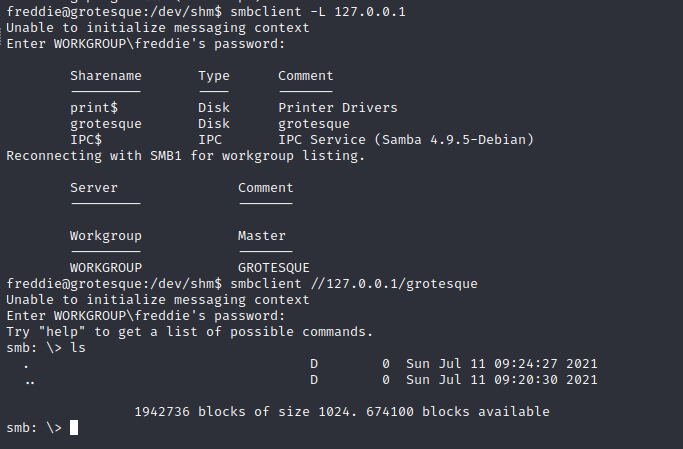Viewport: 683px width, 449px height.
Task: Click the "IPC$" share name
Action: [86, 140]
